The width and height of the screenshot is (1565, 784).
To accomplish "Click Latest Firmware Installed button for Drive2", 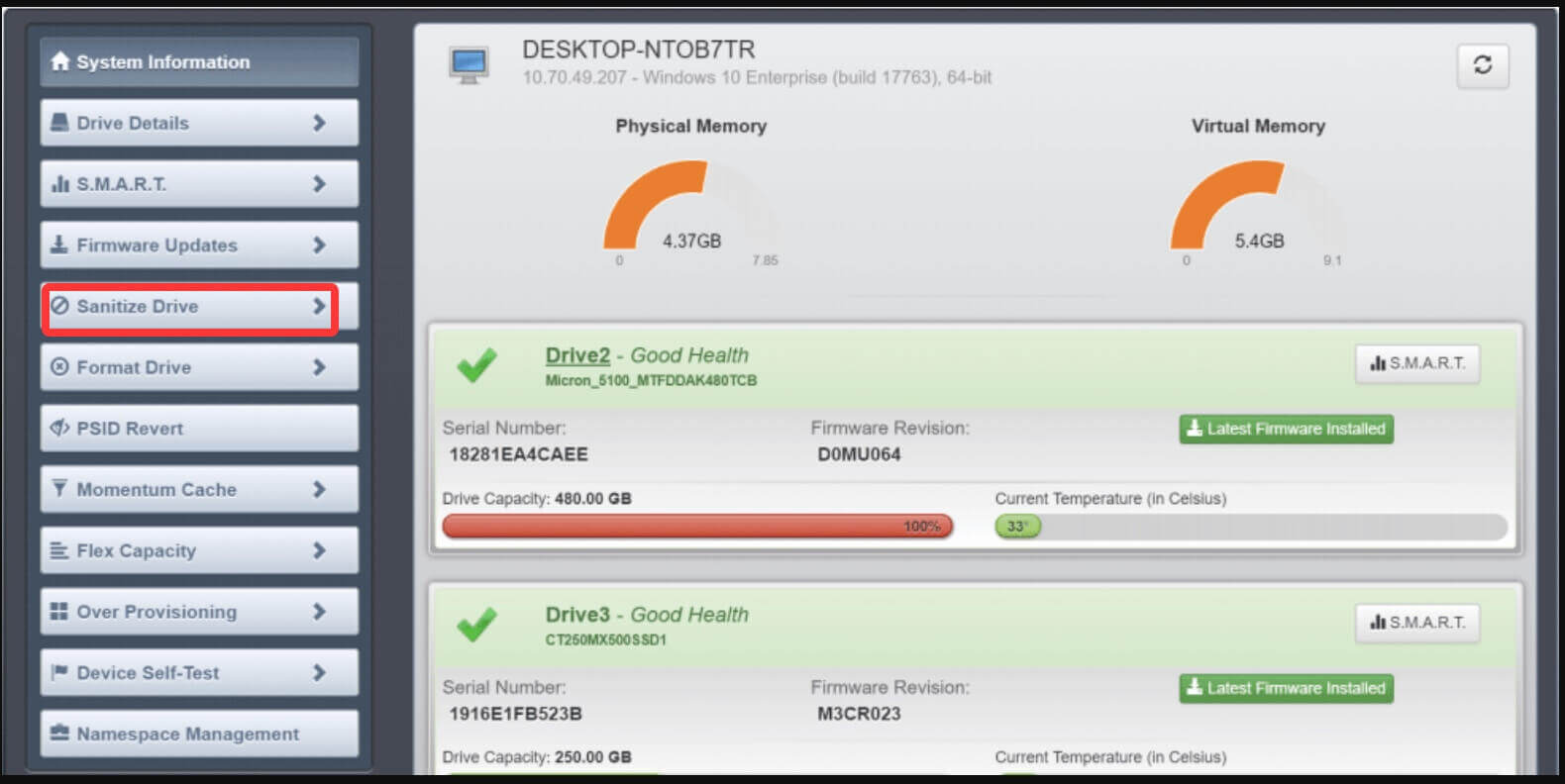I will [1286, 429].
